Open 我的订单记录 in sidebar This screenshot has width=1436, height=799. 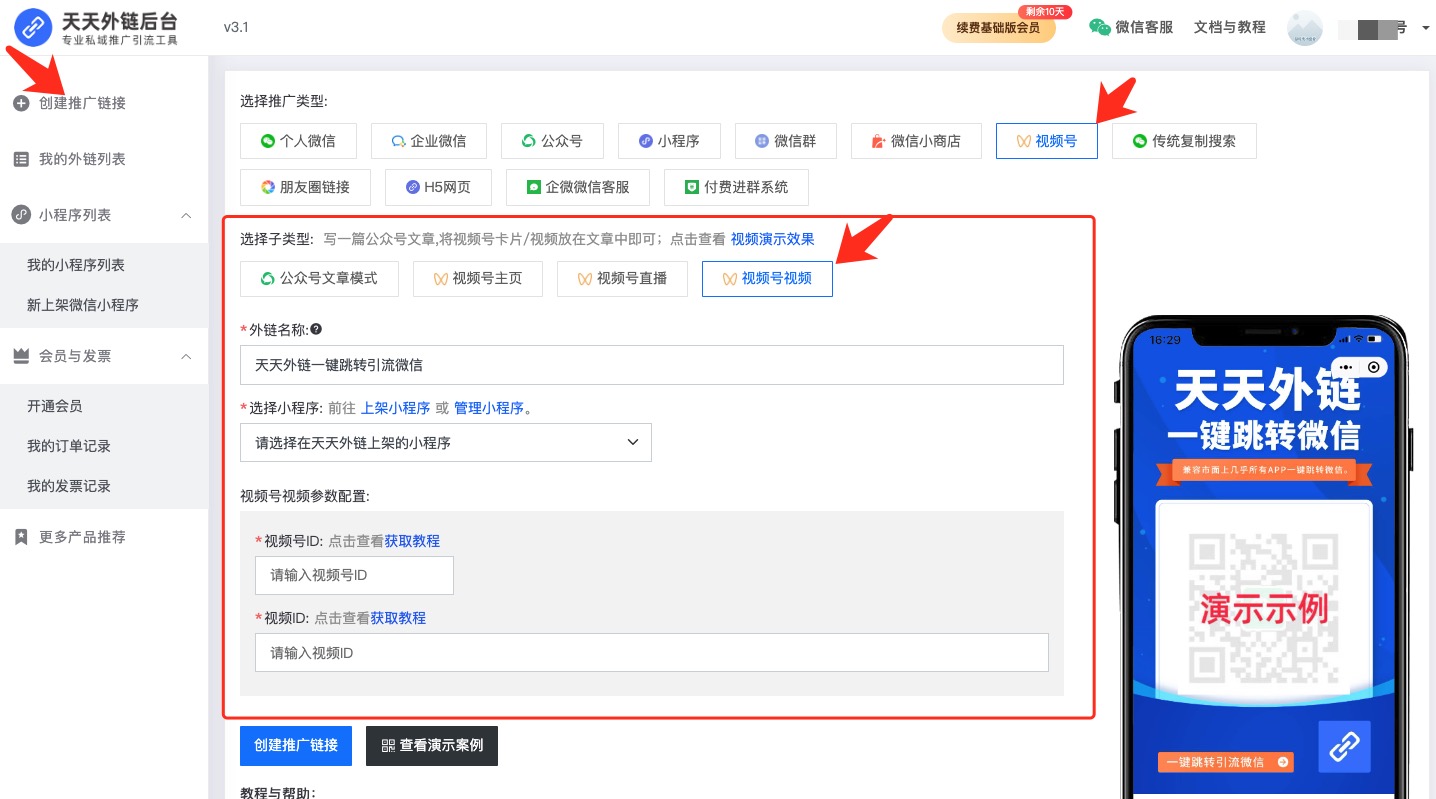69,446
